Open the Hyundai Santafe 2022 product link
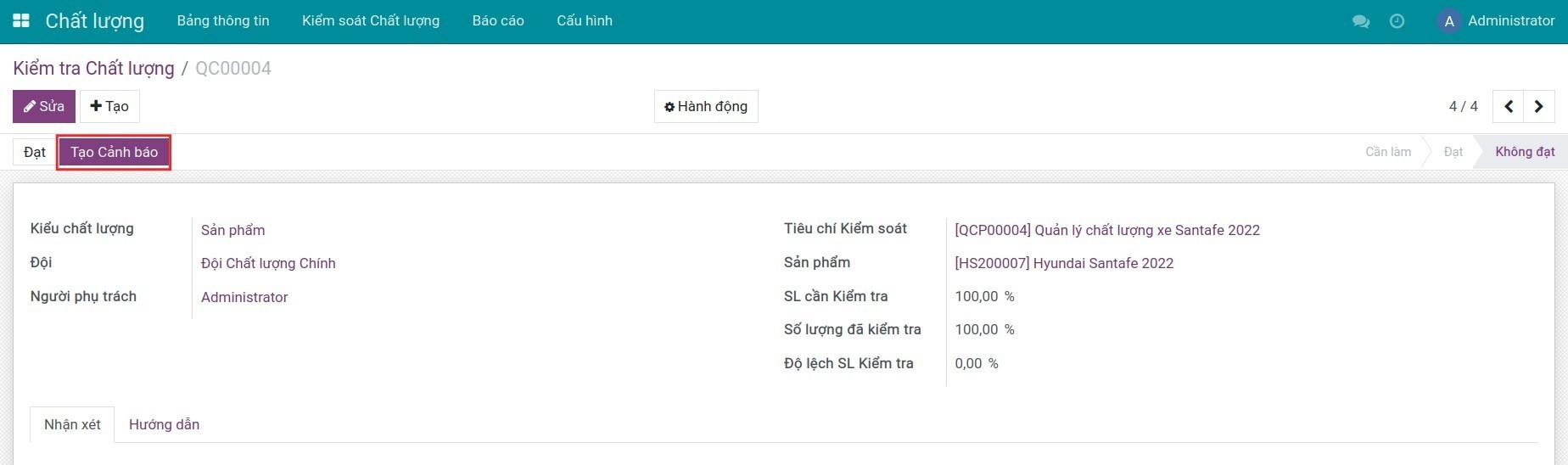 pos(1064,263)
